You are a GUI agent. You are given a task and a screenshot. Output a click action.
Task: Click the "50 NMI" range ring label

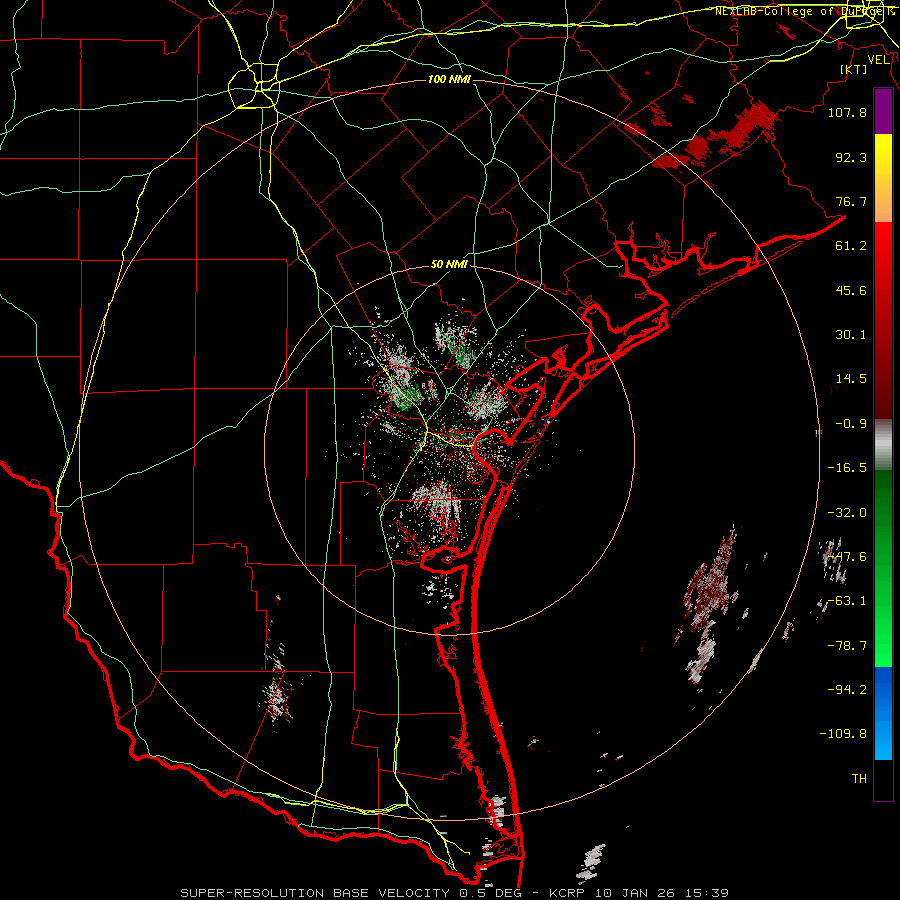[x=449, y=265]
